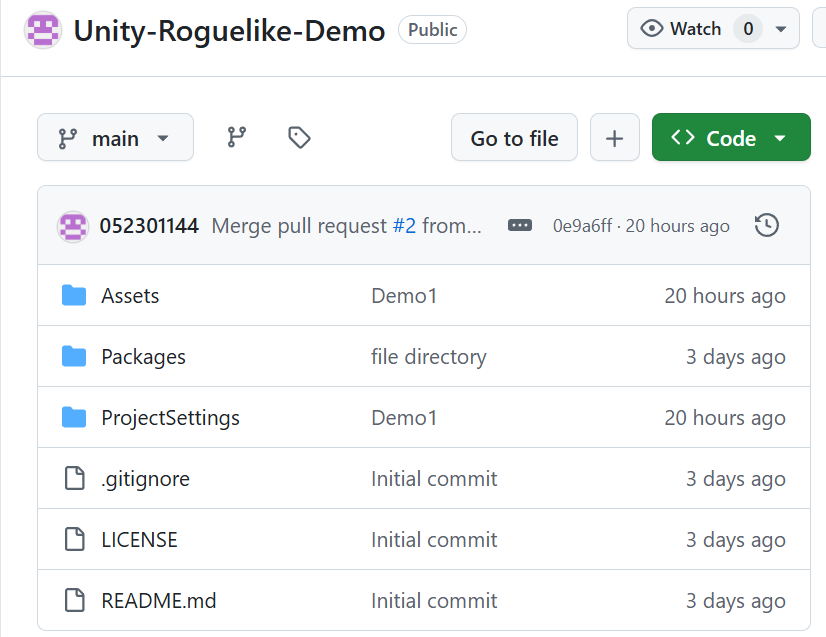Open the .gitignore file
Viewport: 826px width, 637px height.
(145, 479)
